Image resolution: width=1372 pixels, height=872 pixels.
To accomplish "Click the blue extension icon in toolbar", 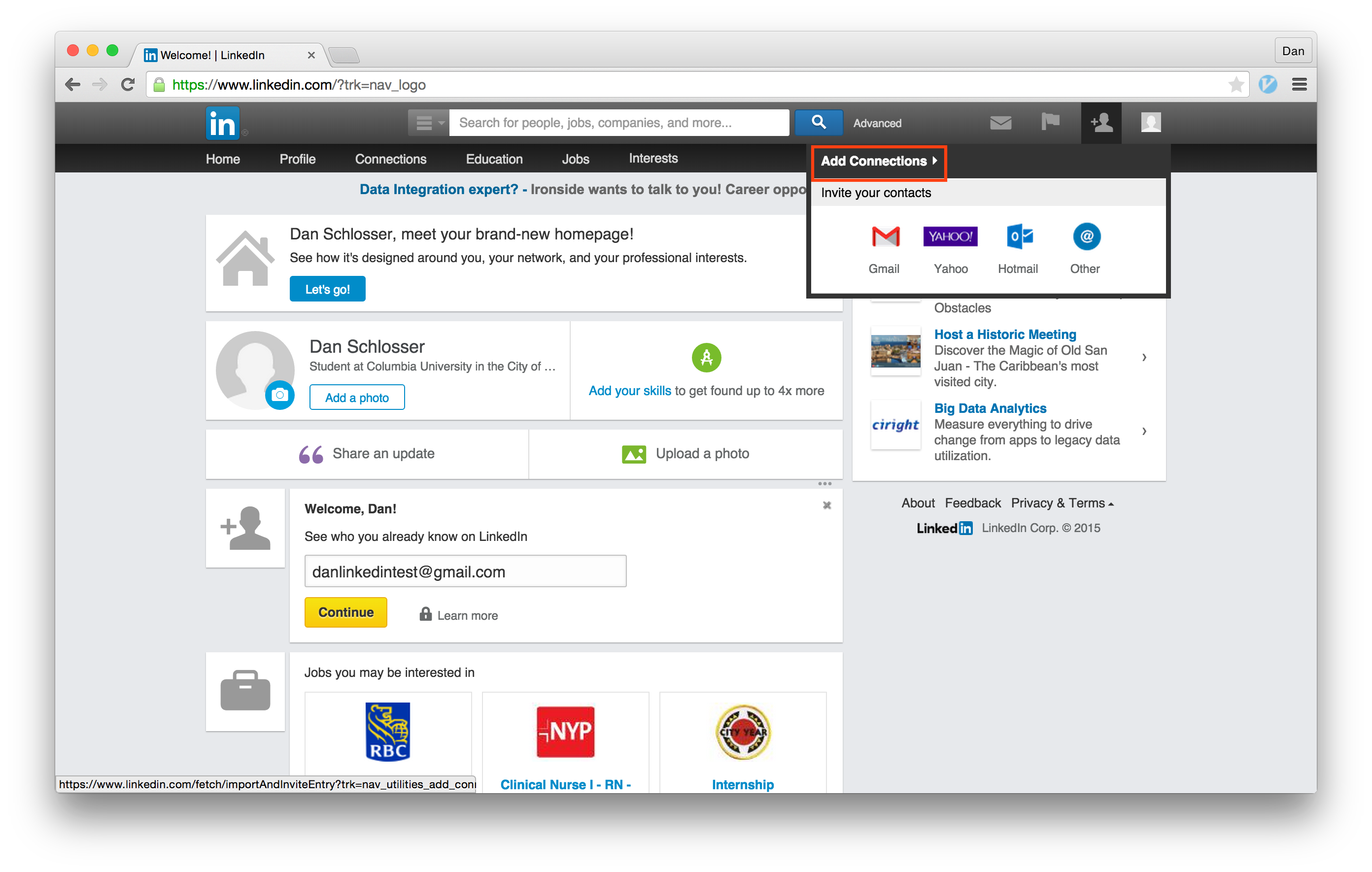I will point(1267,85).
